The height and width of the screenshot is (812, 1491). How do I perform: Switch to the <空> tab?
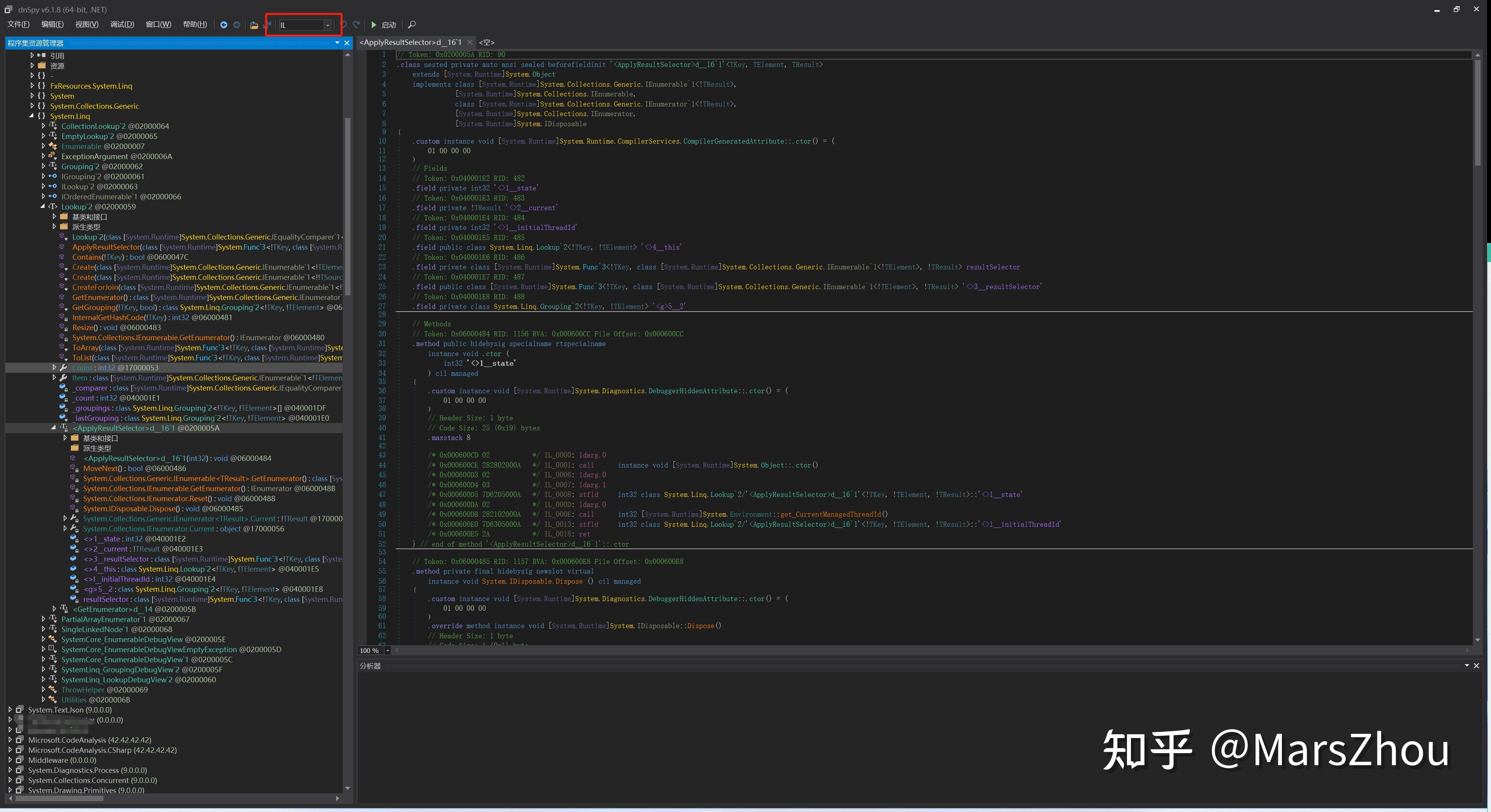coord(486,42)
